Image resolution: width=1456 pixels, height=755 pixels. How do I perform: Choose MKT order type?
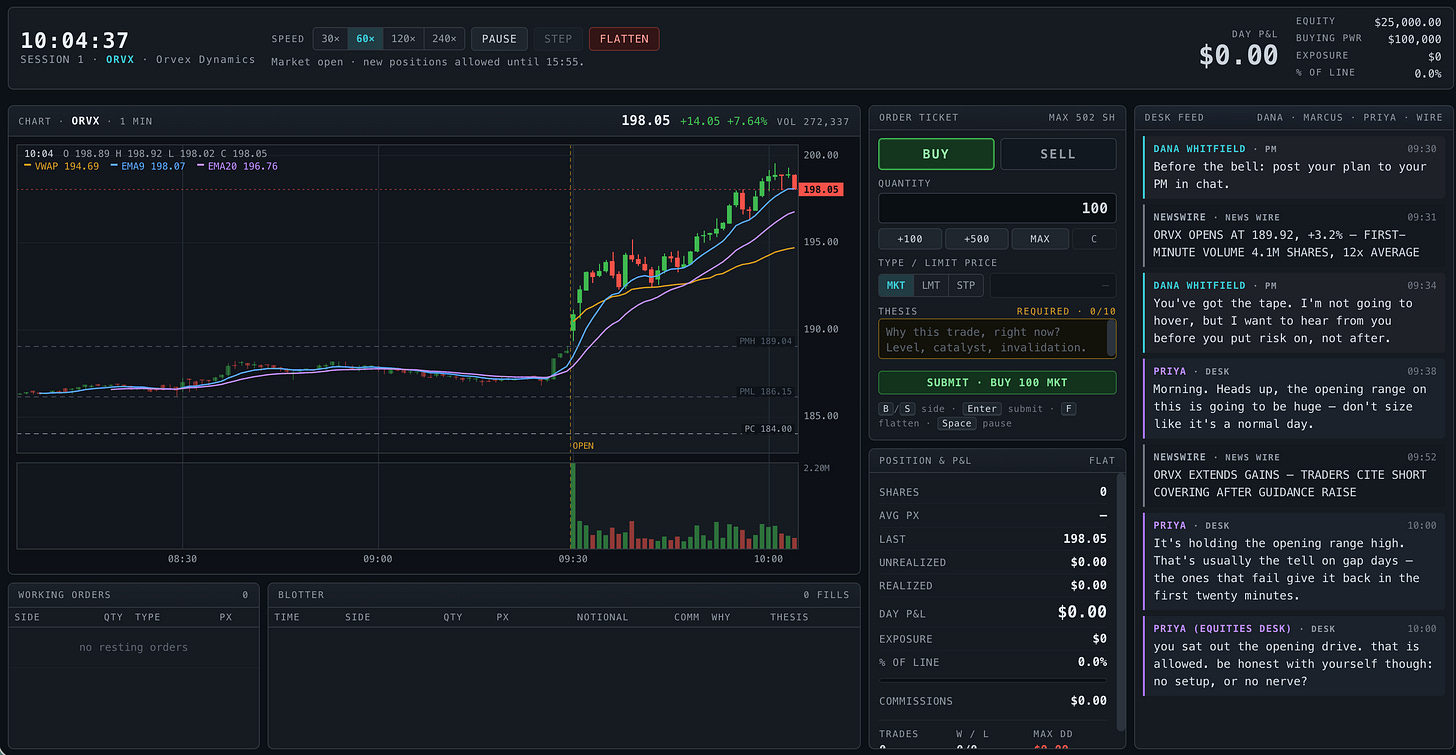click(x=896, y=285)
